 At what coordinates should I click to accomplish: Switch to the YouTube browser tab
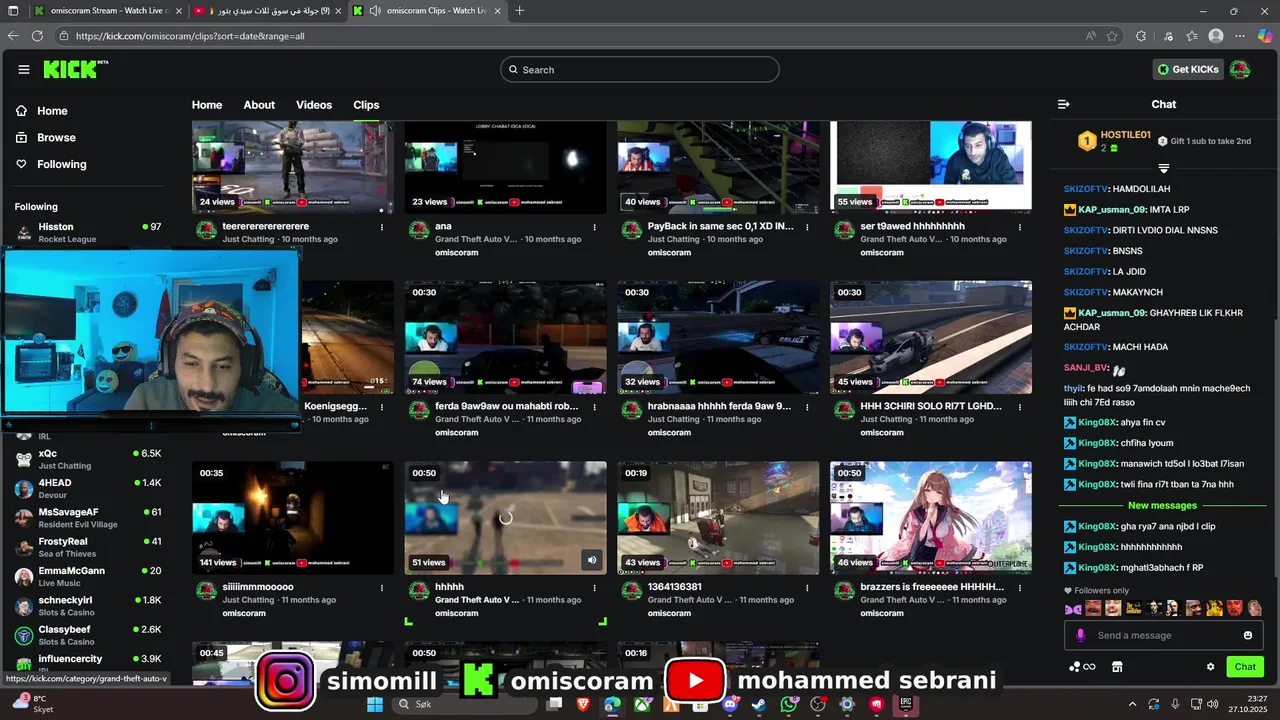click(265, 11)
